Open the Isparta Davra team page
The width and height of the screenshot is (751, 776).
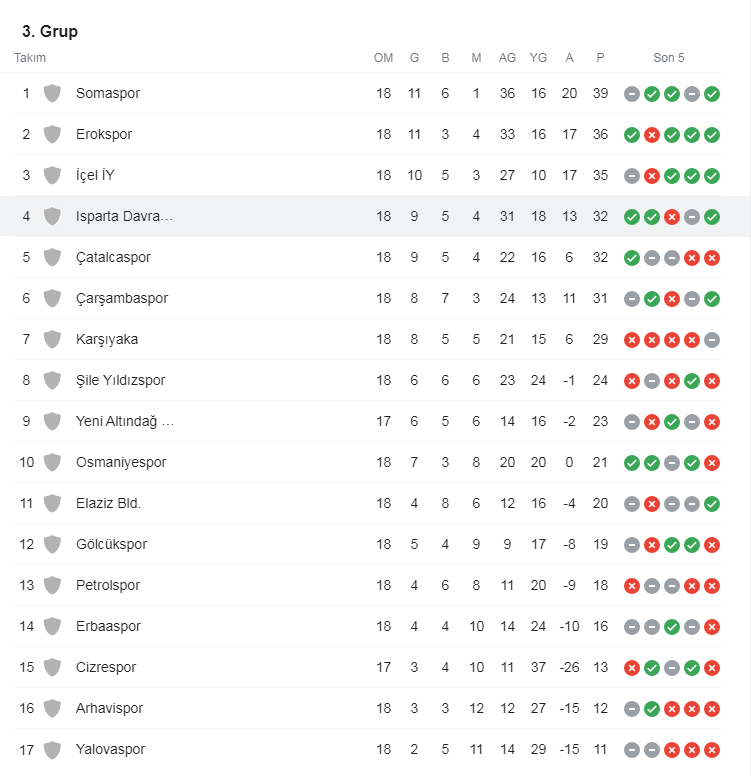point(124,216)
